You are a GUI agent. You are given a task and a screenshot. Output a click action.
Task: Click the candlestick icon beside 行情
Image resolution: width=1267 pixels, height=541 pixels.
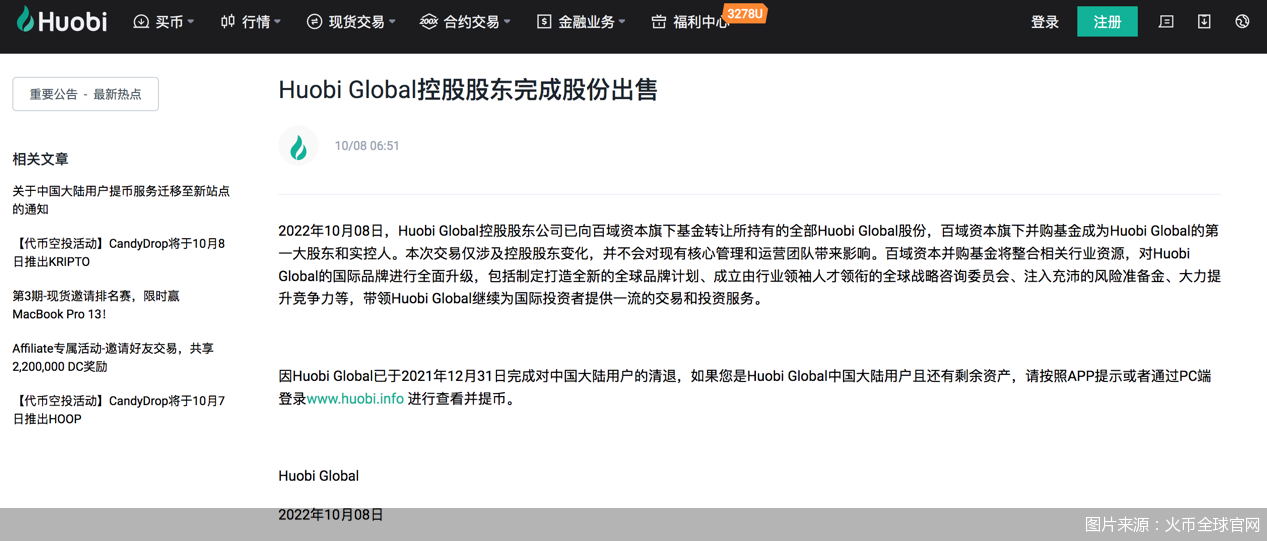(228, 22)
